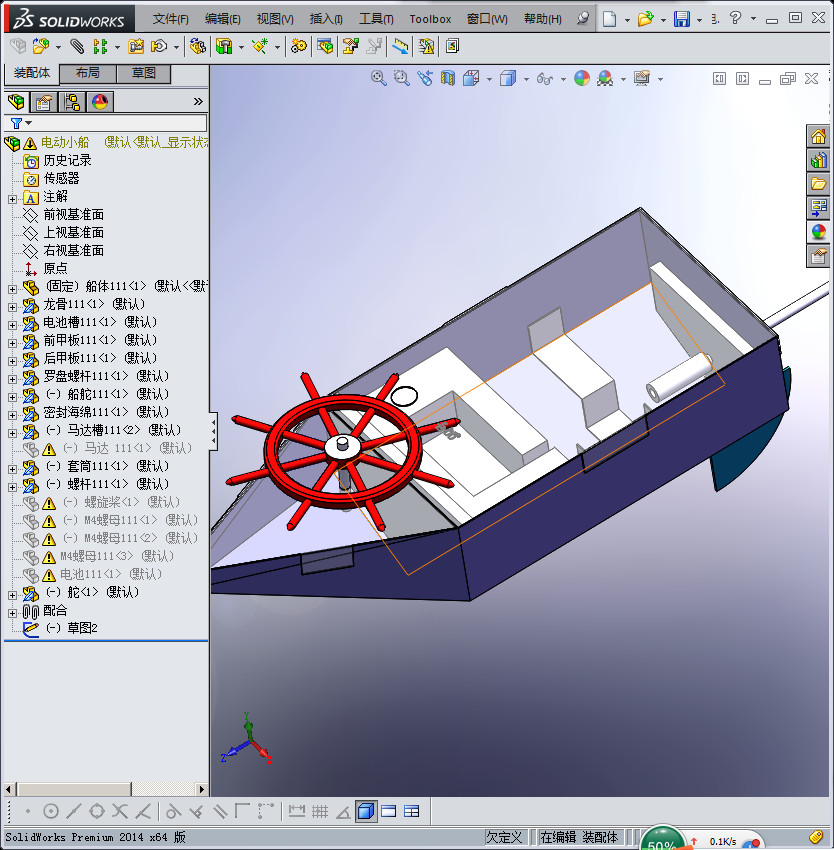Click the Show Hidden Components icon

tap(197, 47)
